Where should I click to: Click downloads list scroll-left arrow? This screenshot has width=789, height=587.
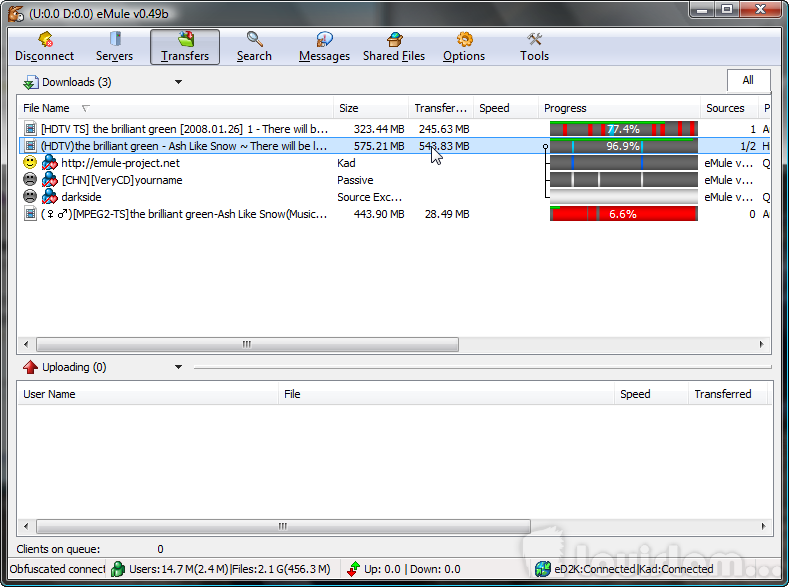26,345
